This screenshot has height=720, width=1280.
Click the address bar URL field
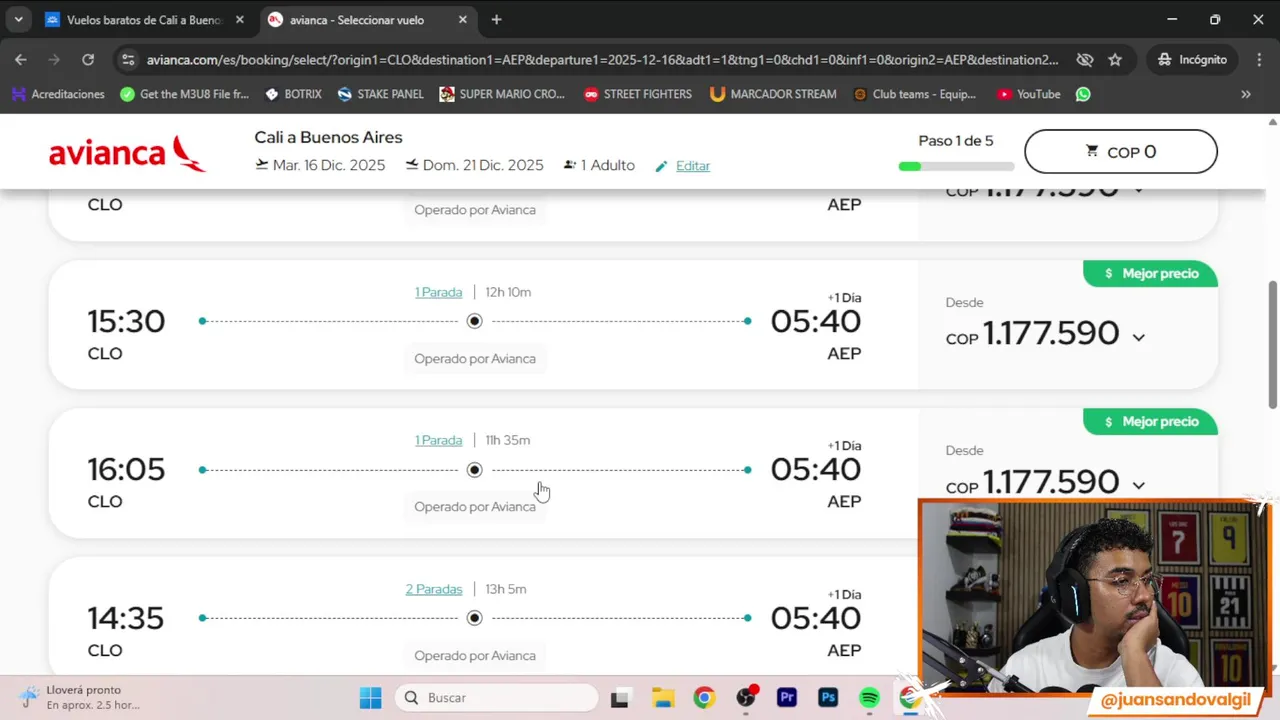(x=600, y=60)
